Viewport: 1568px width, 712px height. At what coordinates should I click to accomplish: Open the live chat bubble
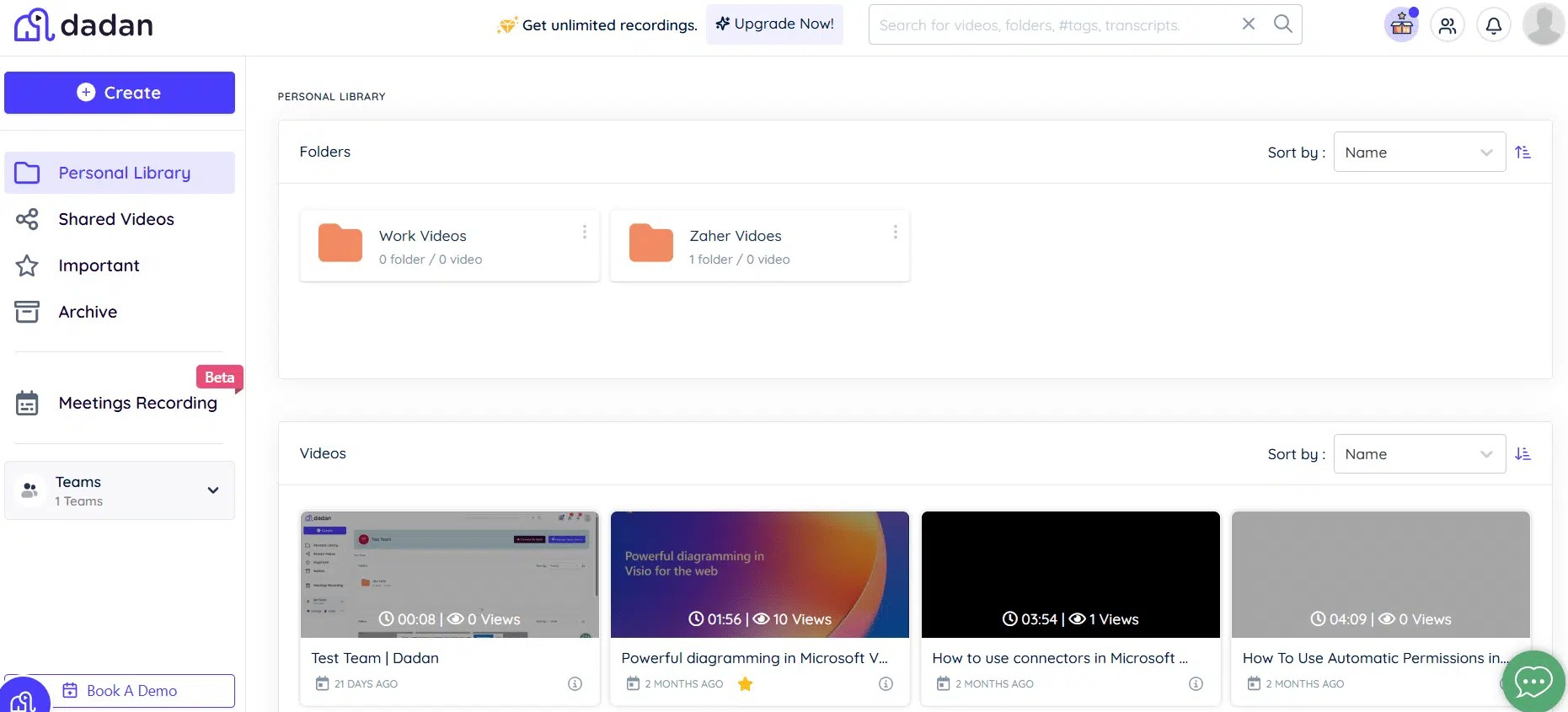pos(1533,681)
